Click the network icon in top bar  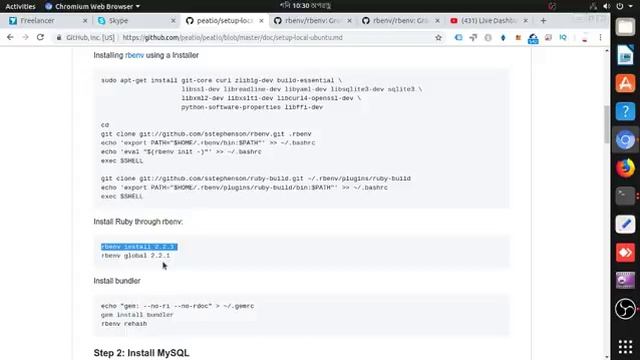[593, 6]
